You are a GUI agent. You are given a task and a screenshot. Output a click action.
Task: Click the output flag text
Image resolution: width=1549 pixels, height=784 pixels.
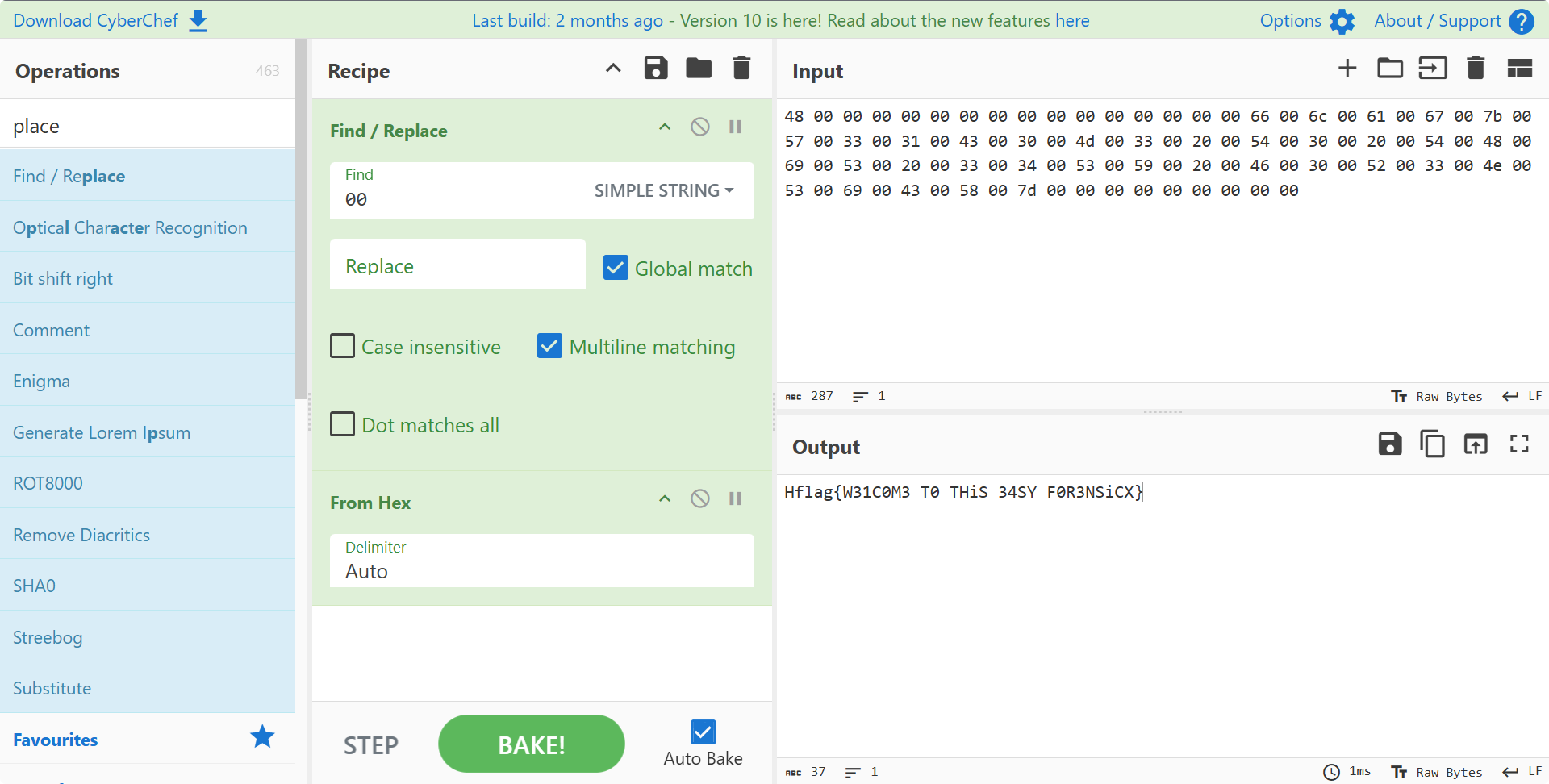point(963,492)
